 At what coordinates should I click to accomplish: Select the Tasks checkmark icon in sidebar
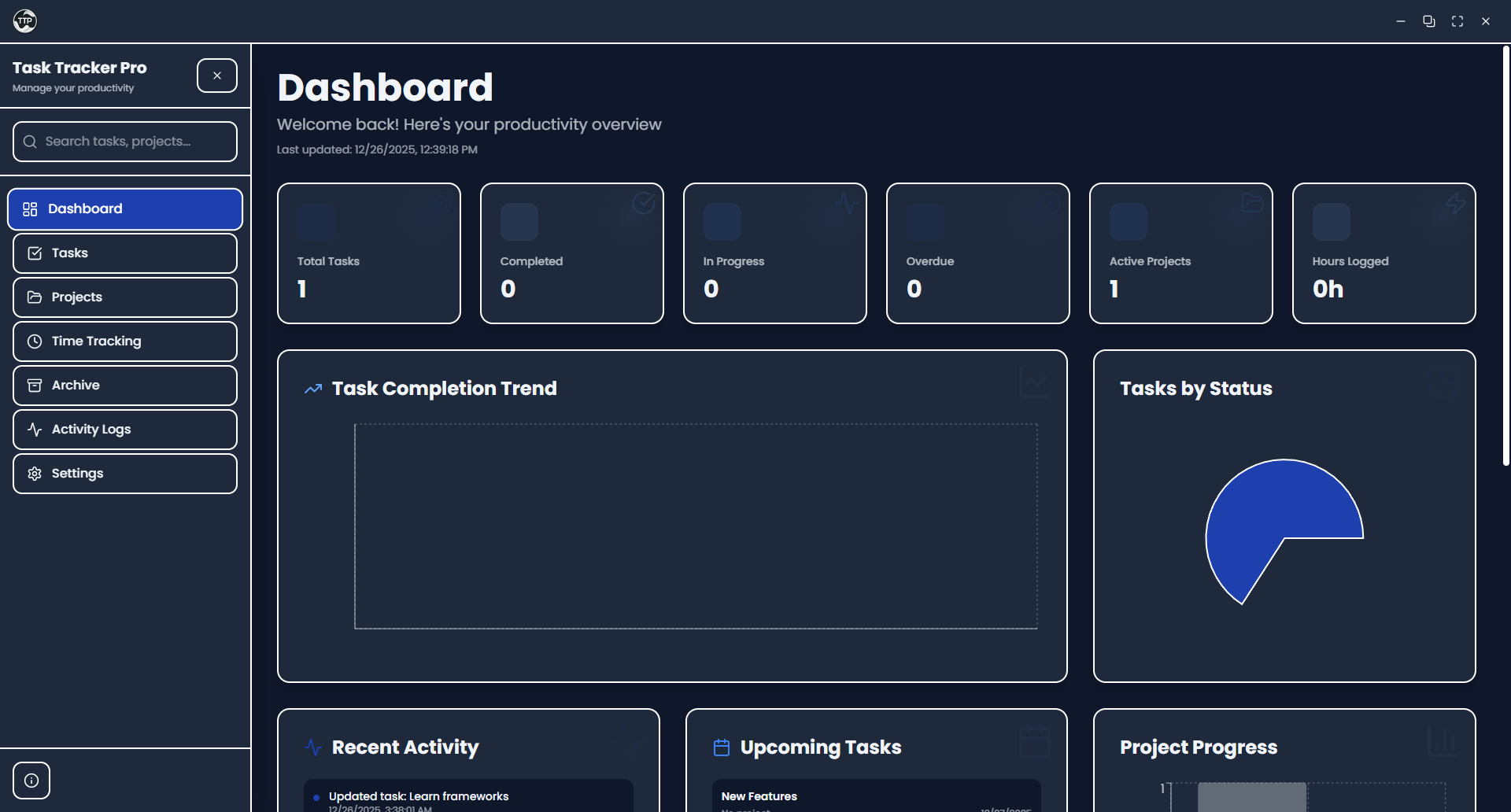35,253
